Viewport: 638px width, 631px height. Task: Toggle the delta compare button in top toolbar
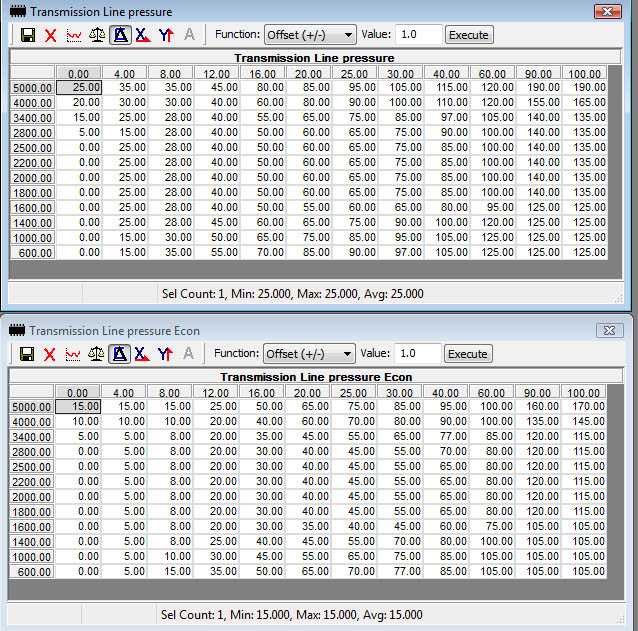pos(120,35)
